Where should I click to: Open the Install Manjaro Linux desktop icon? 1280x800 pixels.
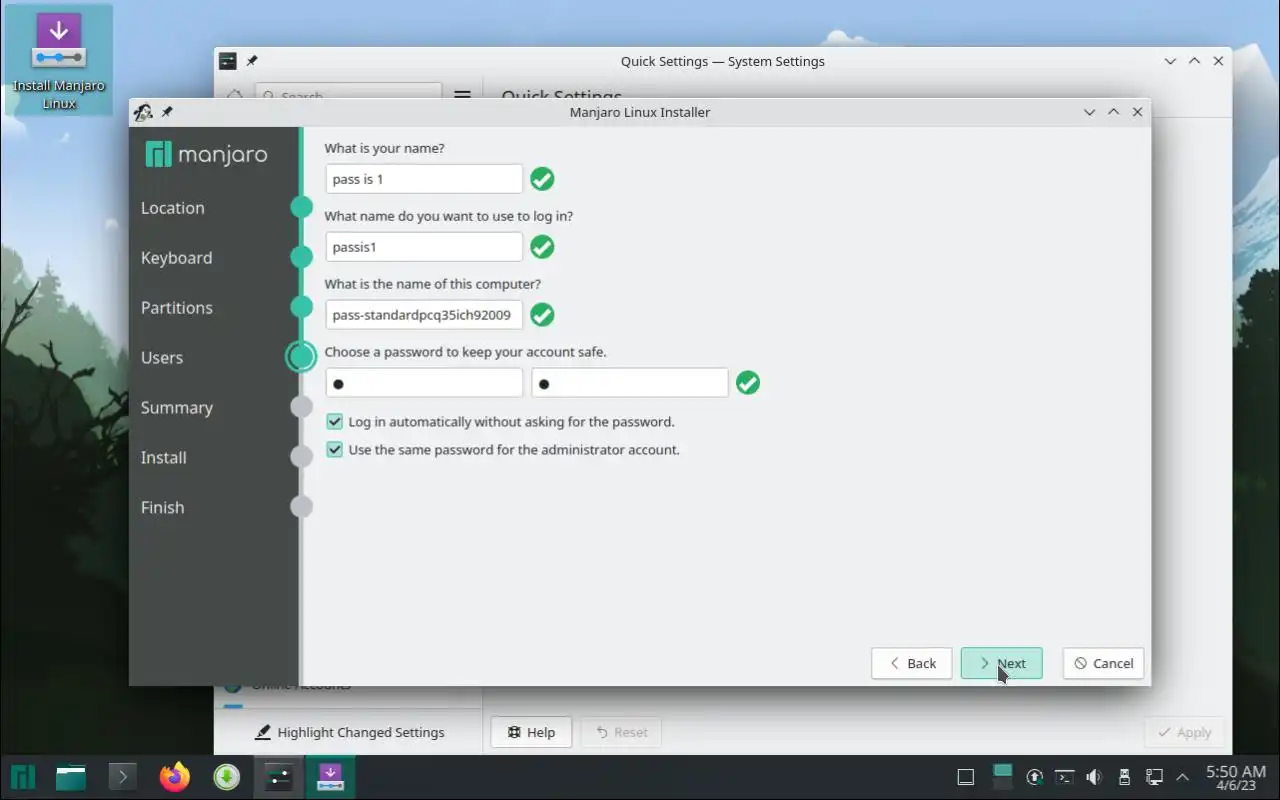tap(58, 60)
